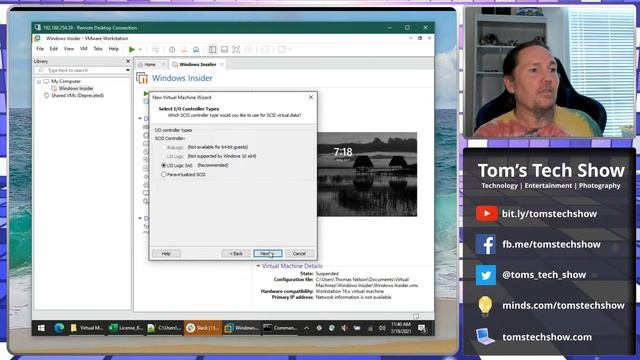Expand the system tray hidden icons chevron
This screenshot has height=360, width=640.
click(x=307, y=328)
